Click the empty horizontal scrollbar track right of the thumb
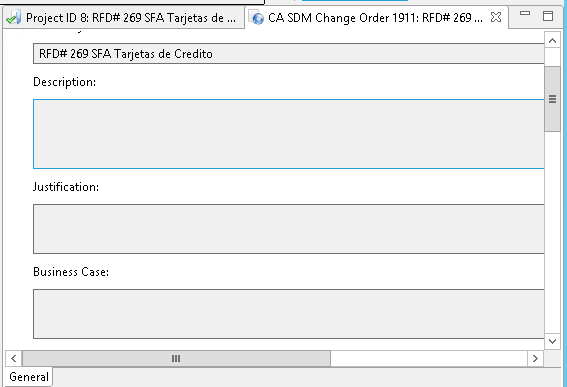 (x=429, y=358)
